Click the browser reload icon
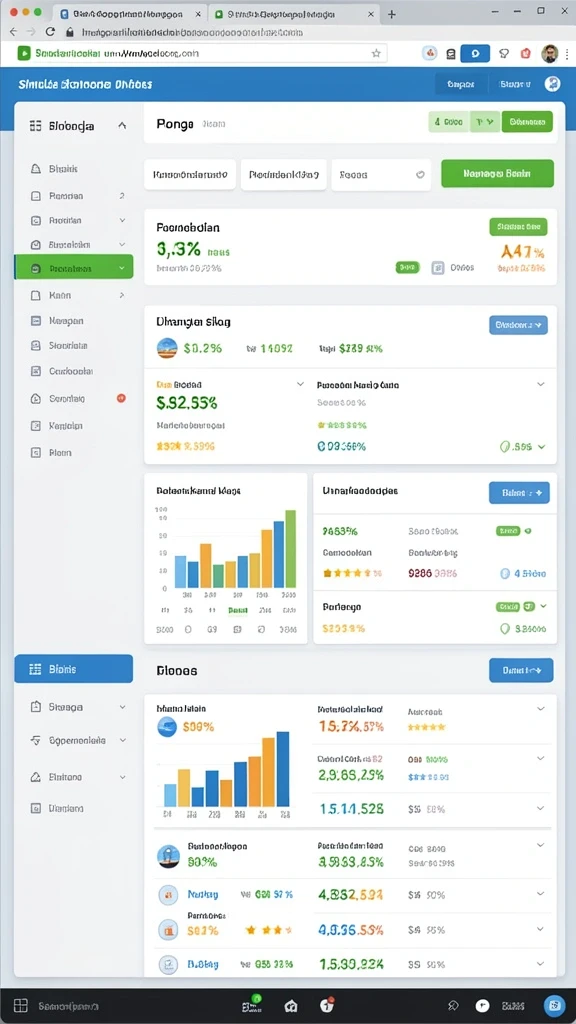The width and height of the screenshot is (576, 1024). [x=50, y=31]
